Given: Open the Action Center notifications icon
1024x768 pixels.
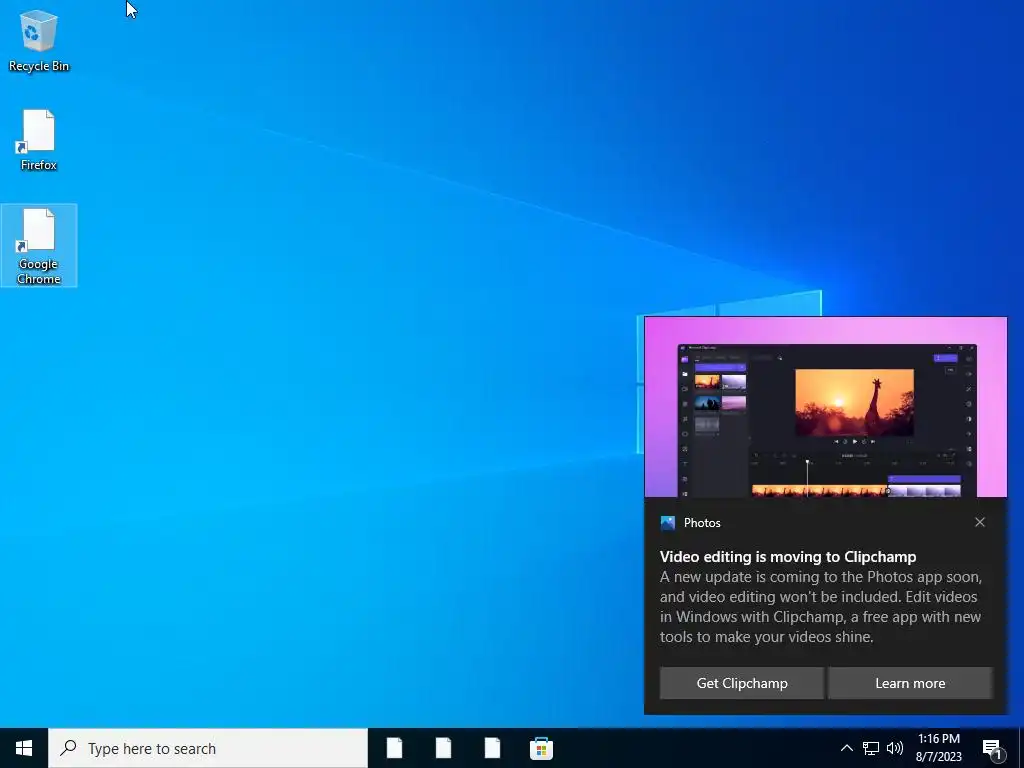Looking at the screenshot, I should point(992,749).
